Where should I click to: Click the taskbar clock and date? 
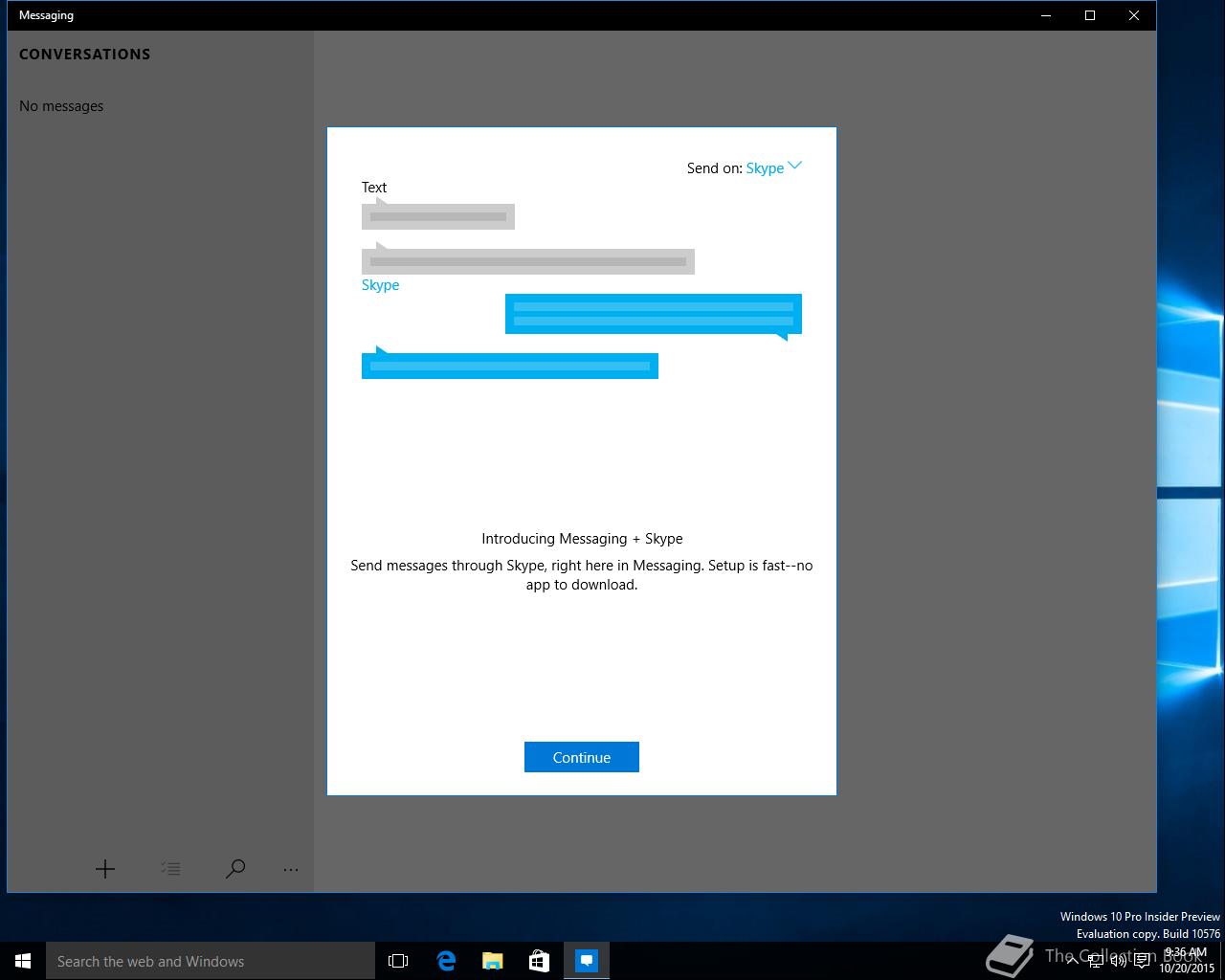point(1187,961)
